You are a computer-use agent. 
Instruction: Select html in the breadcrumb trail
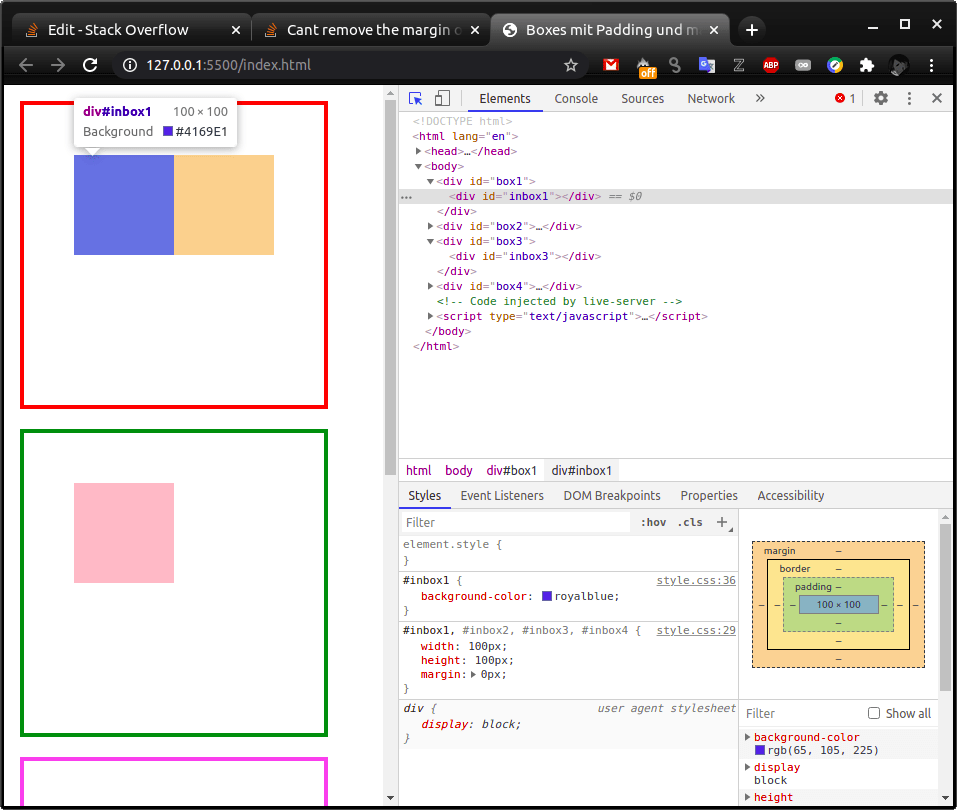(x=418, y=470)
